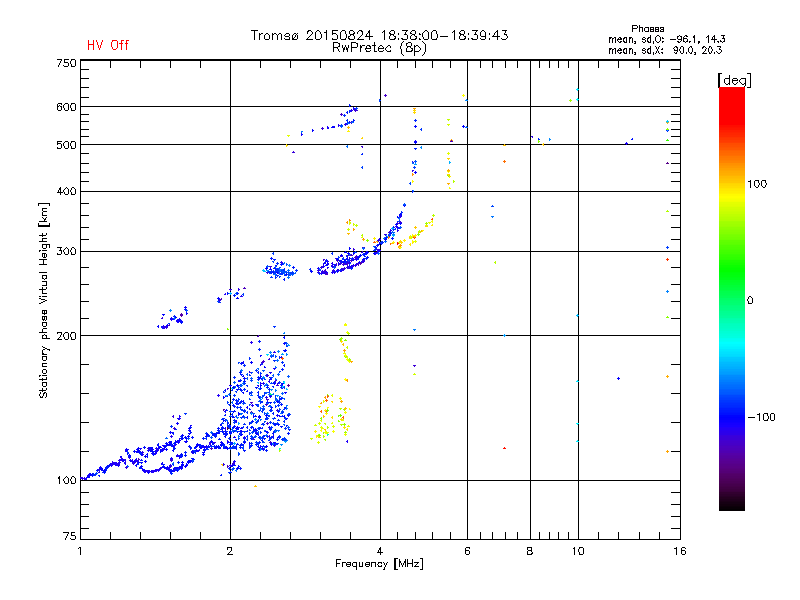
Task: Click x-axis tick label '8'
Action: [x=530, y=551]
